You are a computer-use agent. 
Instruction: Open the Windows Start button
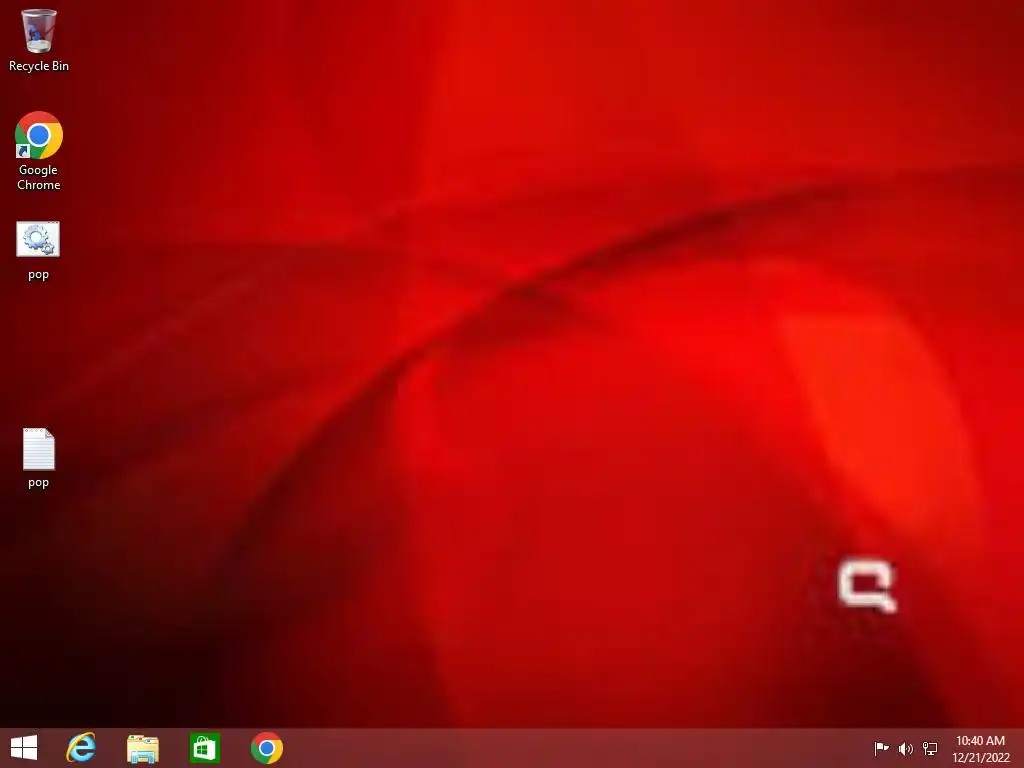coord(24,748)
